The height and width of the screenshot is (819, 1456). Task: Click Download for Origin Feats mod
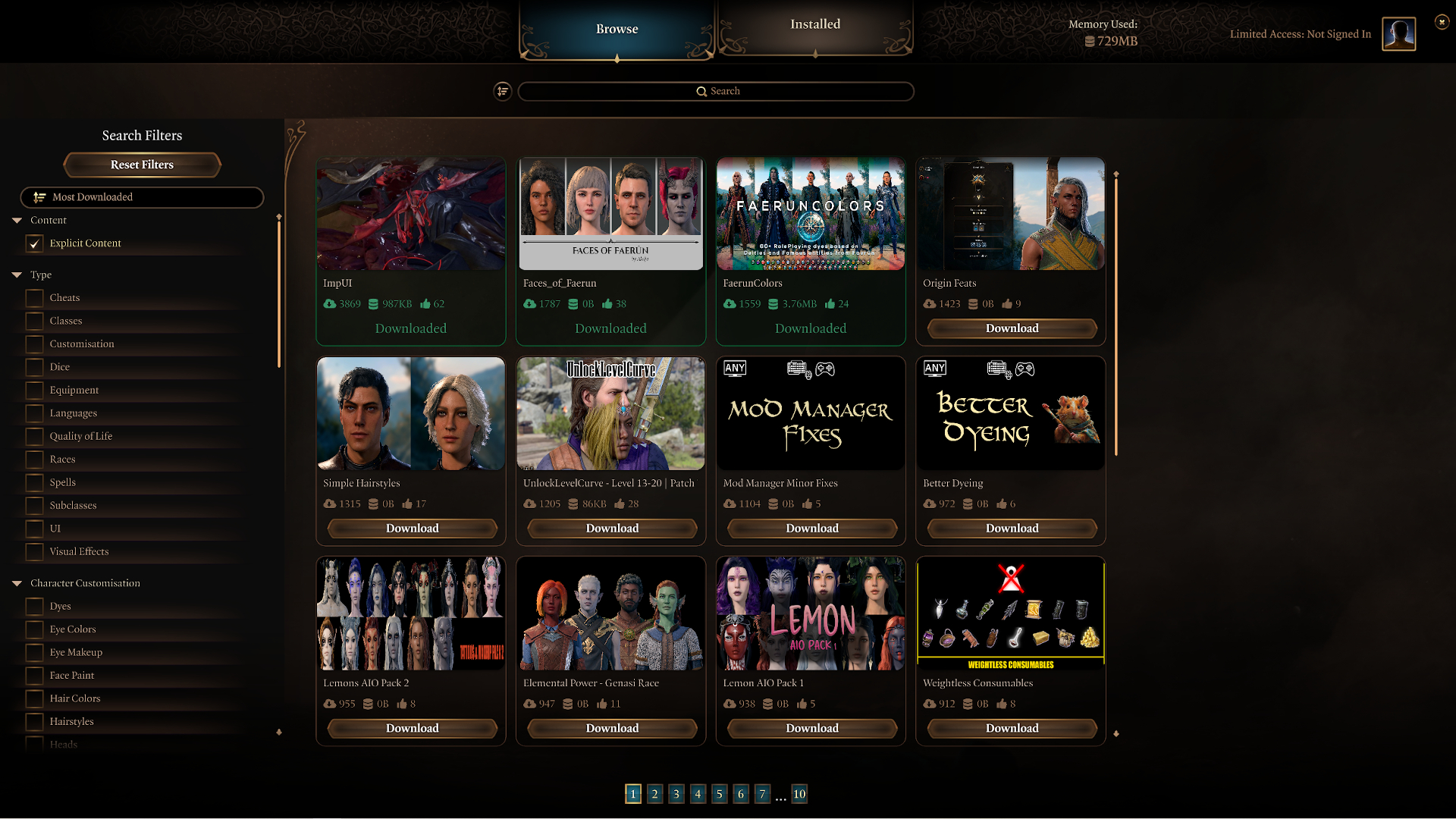point(1012,328)
